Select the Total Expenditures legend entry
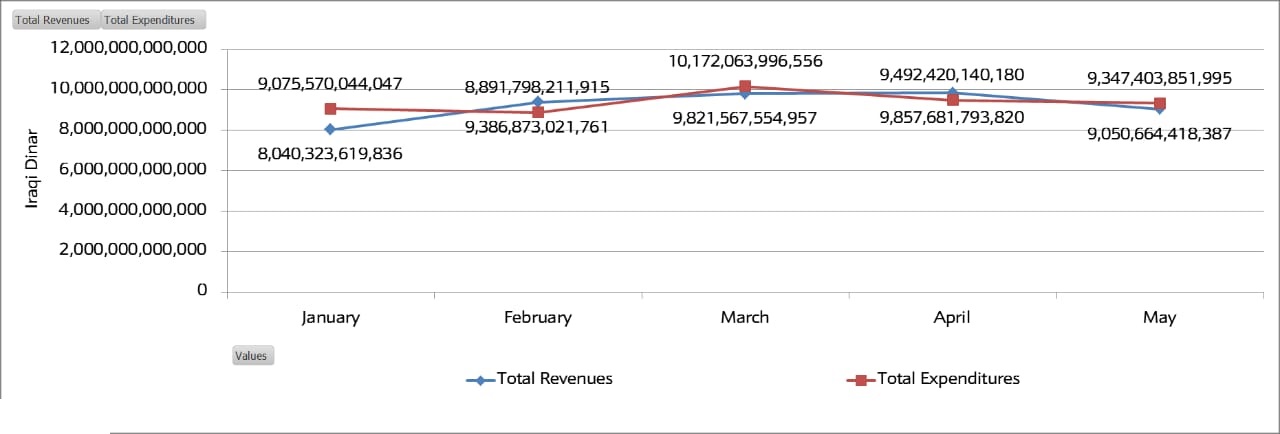Viewport: 1280px width, 434px height. click(x=948, y=379)
